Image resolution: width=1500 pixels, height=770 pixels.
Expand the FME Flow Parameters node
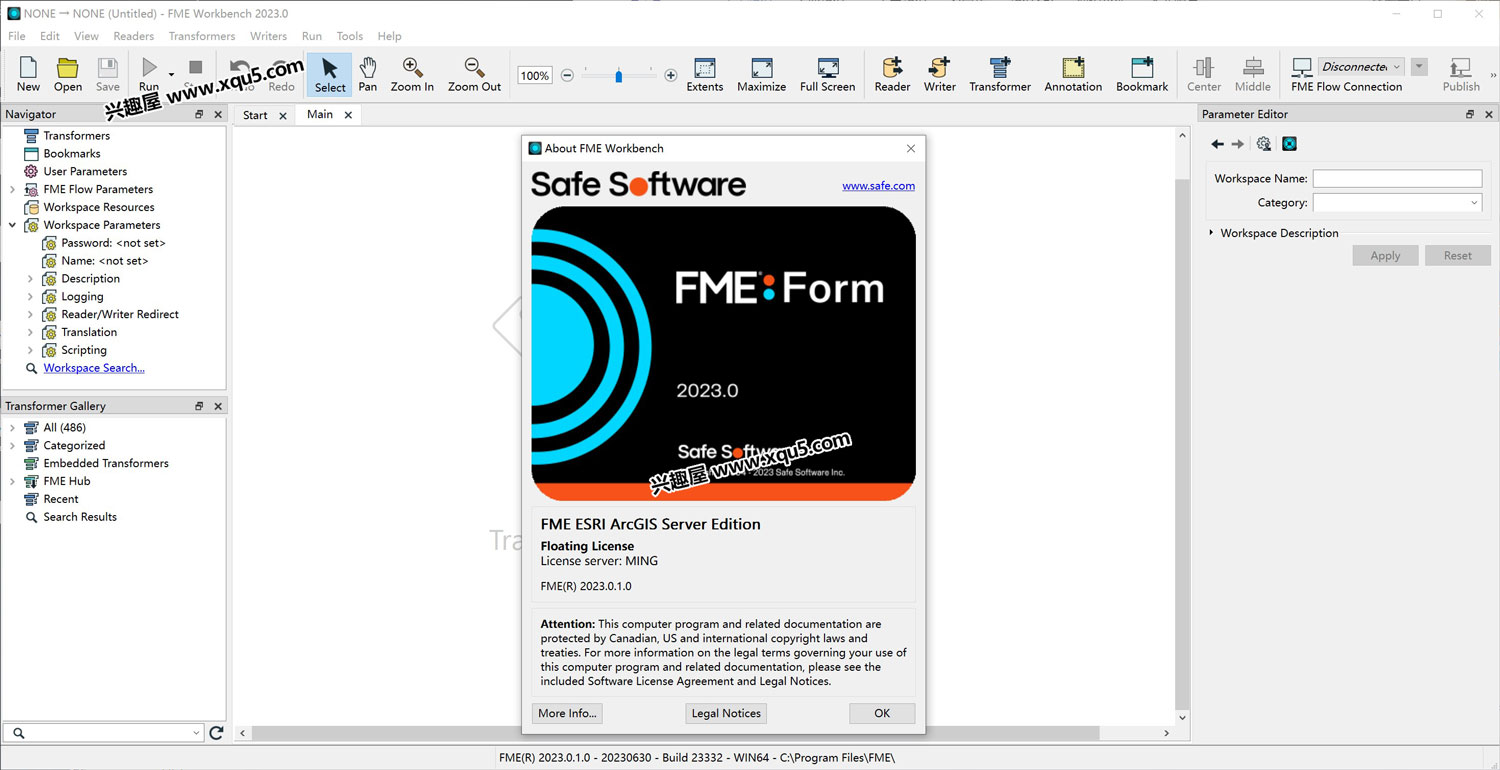click(12, 189)
